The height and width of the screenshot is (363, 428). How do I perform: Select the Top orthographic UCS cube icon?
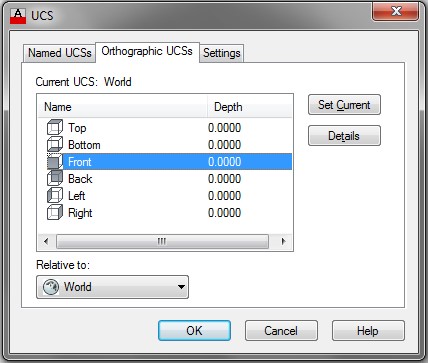55,128
